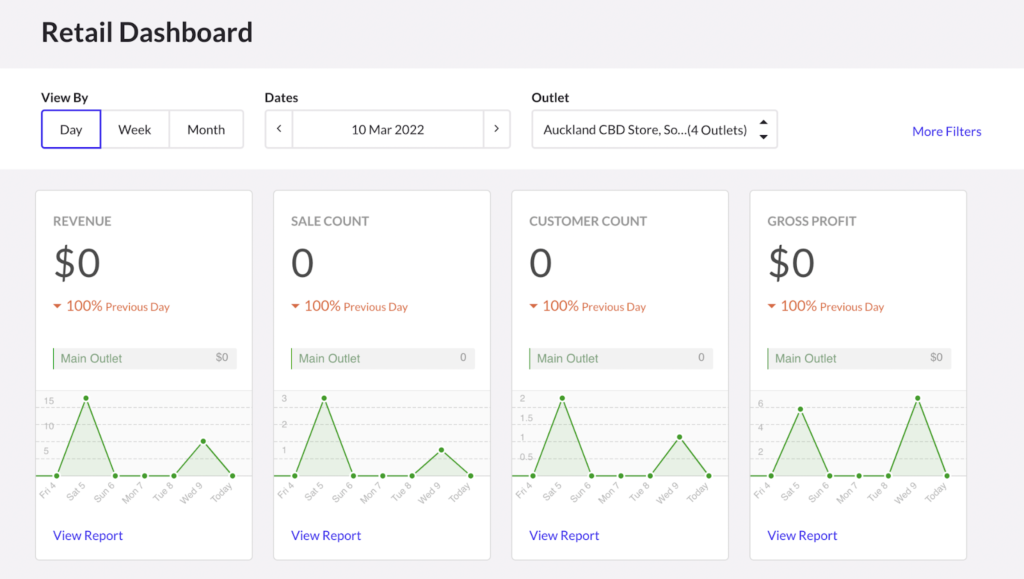
Task: Click the Main Outlet row on Sale Count card
Action: click(x=381, y=357)
